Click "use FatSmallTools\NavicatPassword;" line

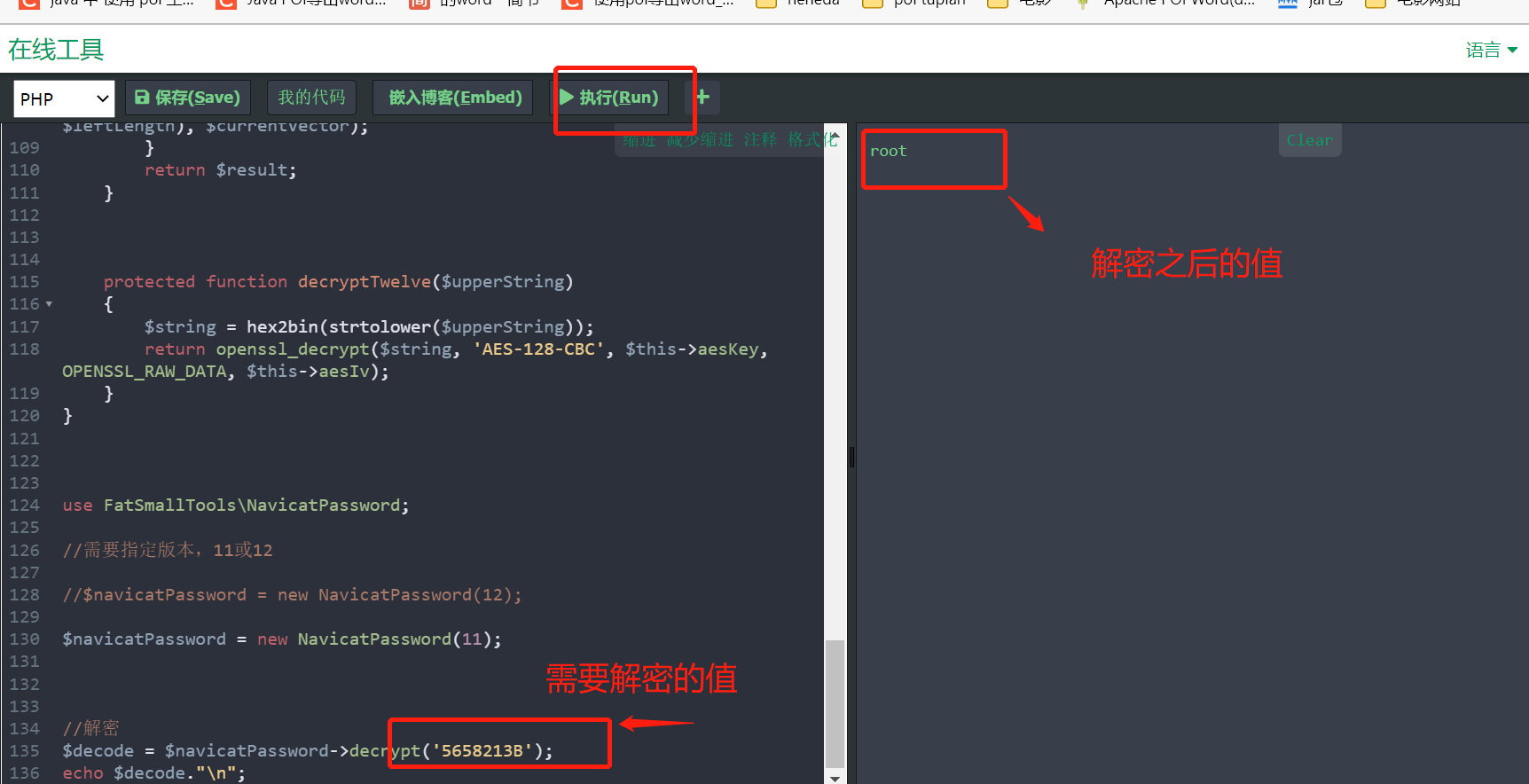(236, 506)
